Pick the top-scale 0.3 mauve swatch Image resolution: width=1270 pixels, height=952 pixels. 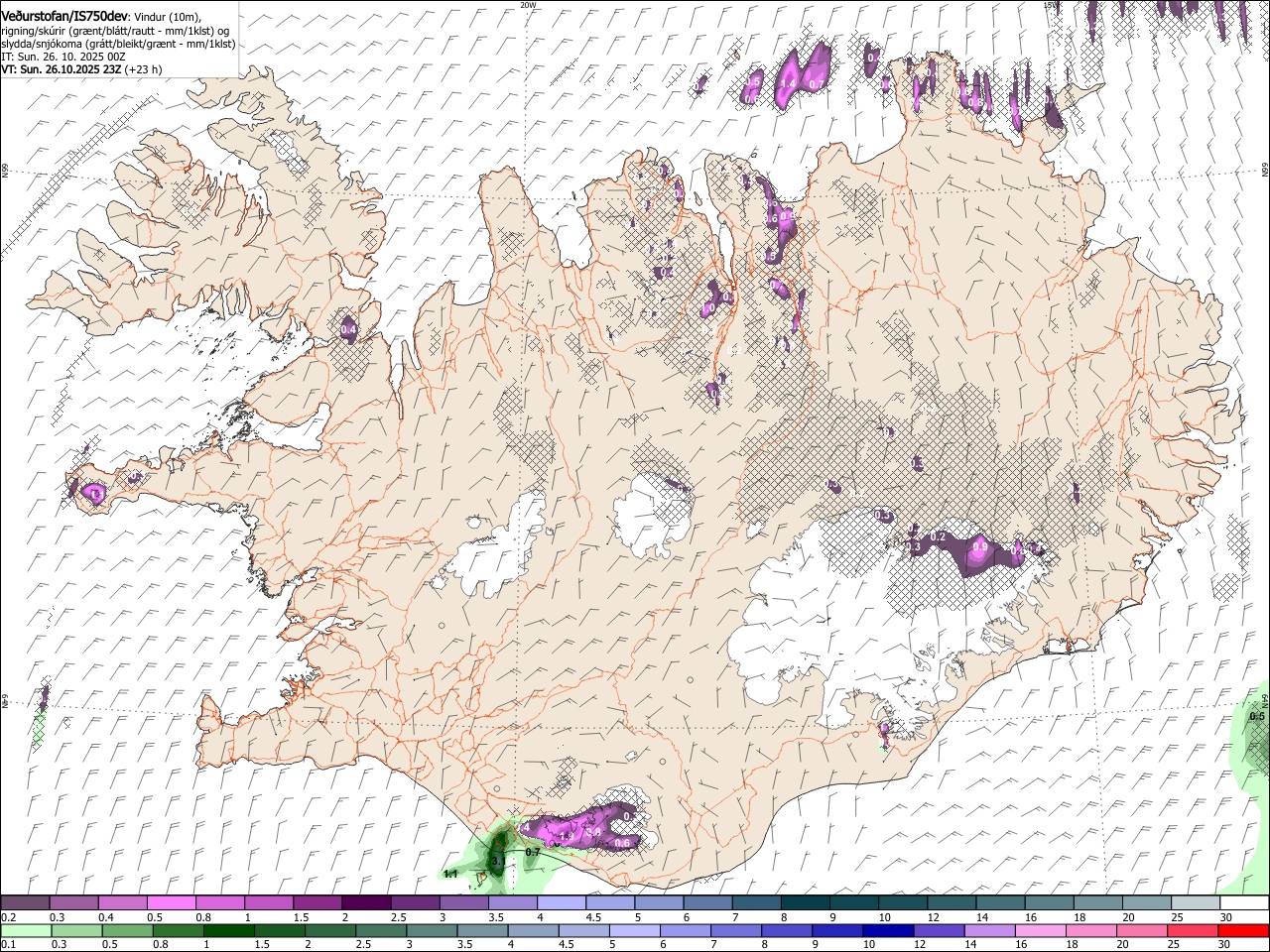click(x=73, y=902)
